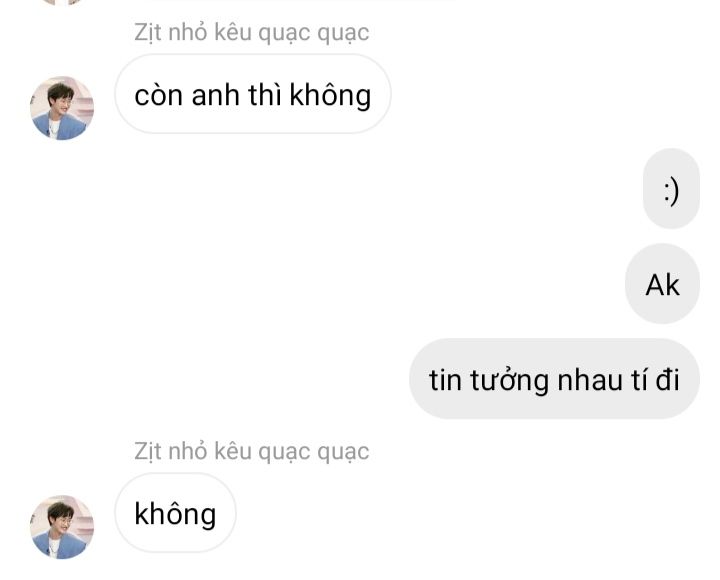This screenshot has height=580, width=720.
Task: Click the word "anh" in the first message
Action: (x=215, y=96)
